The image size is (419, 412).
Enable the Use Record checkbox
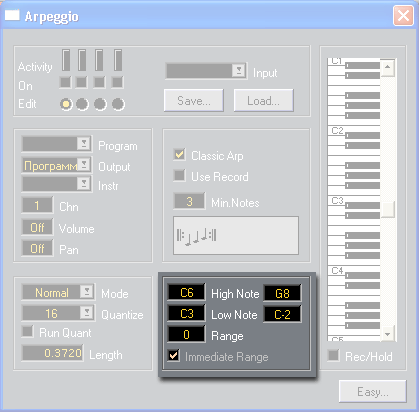click(x=179, y=175)
